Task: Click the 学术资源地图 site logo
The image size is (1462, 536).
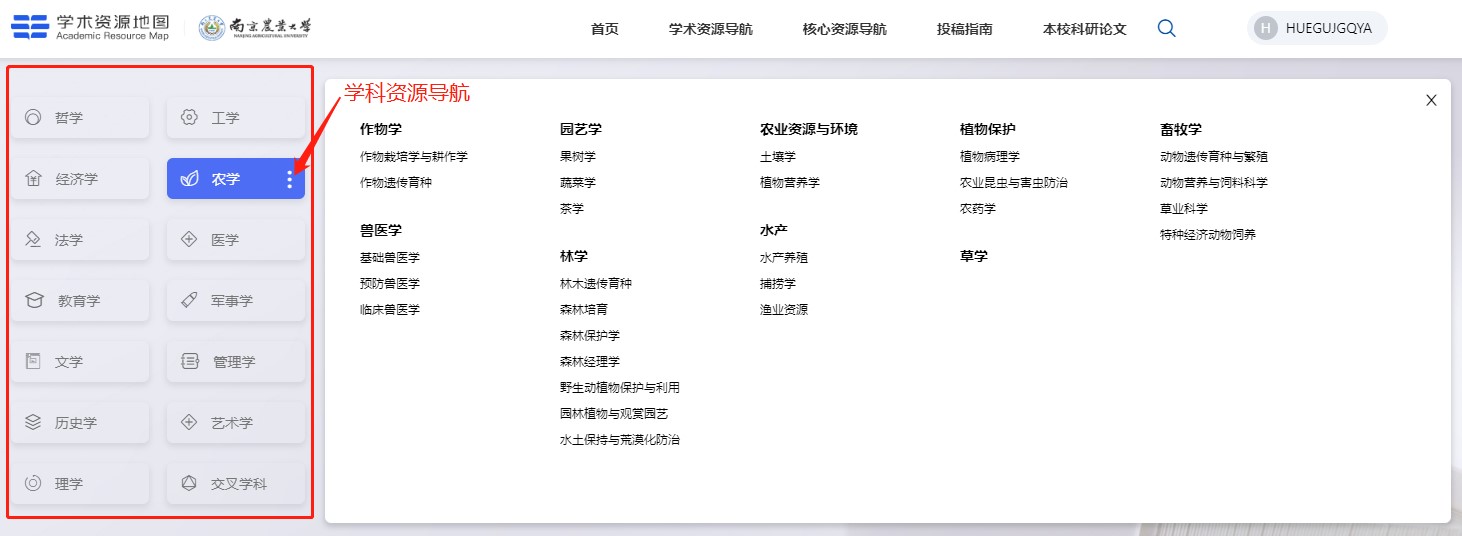Action: click(90, 28)
